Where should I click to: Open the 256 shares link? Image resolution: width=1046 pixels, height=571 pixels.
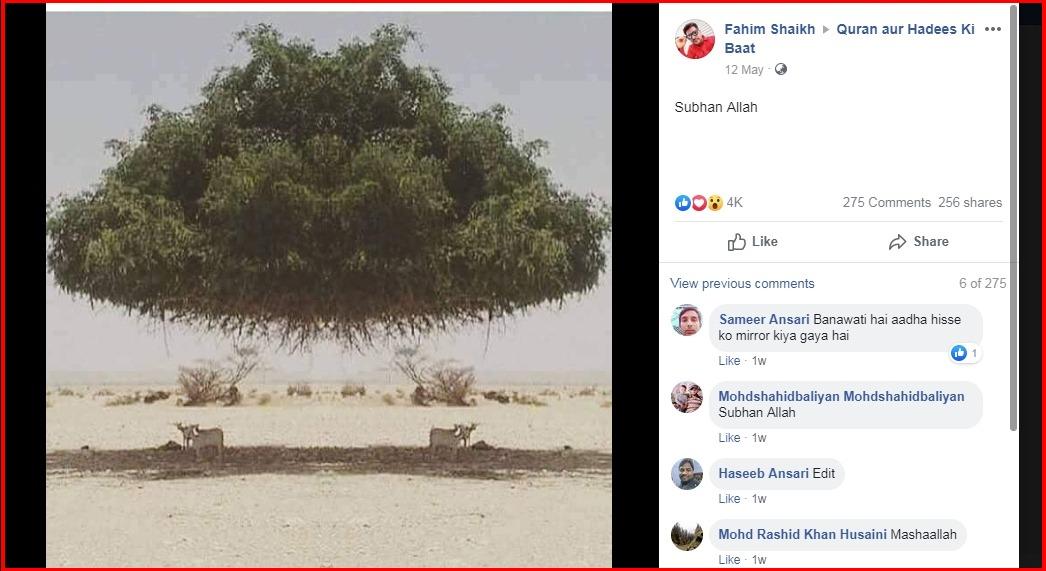pos(970,203)
